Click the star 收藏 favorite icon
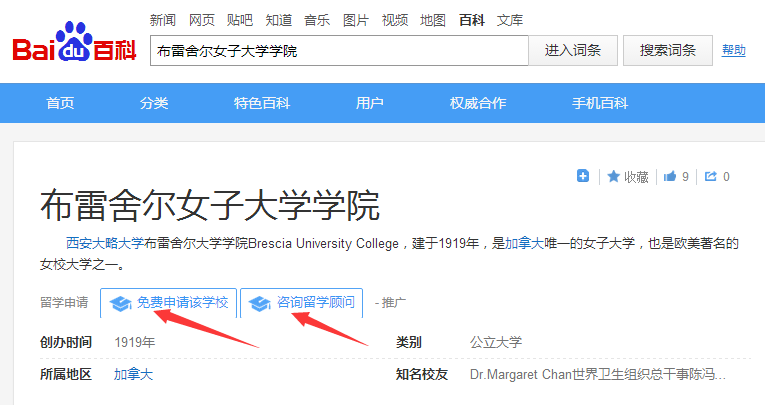765x405 pixels. [x=613, y=176]
